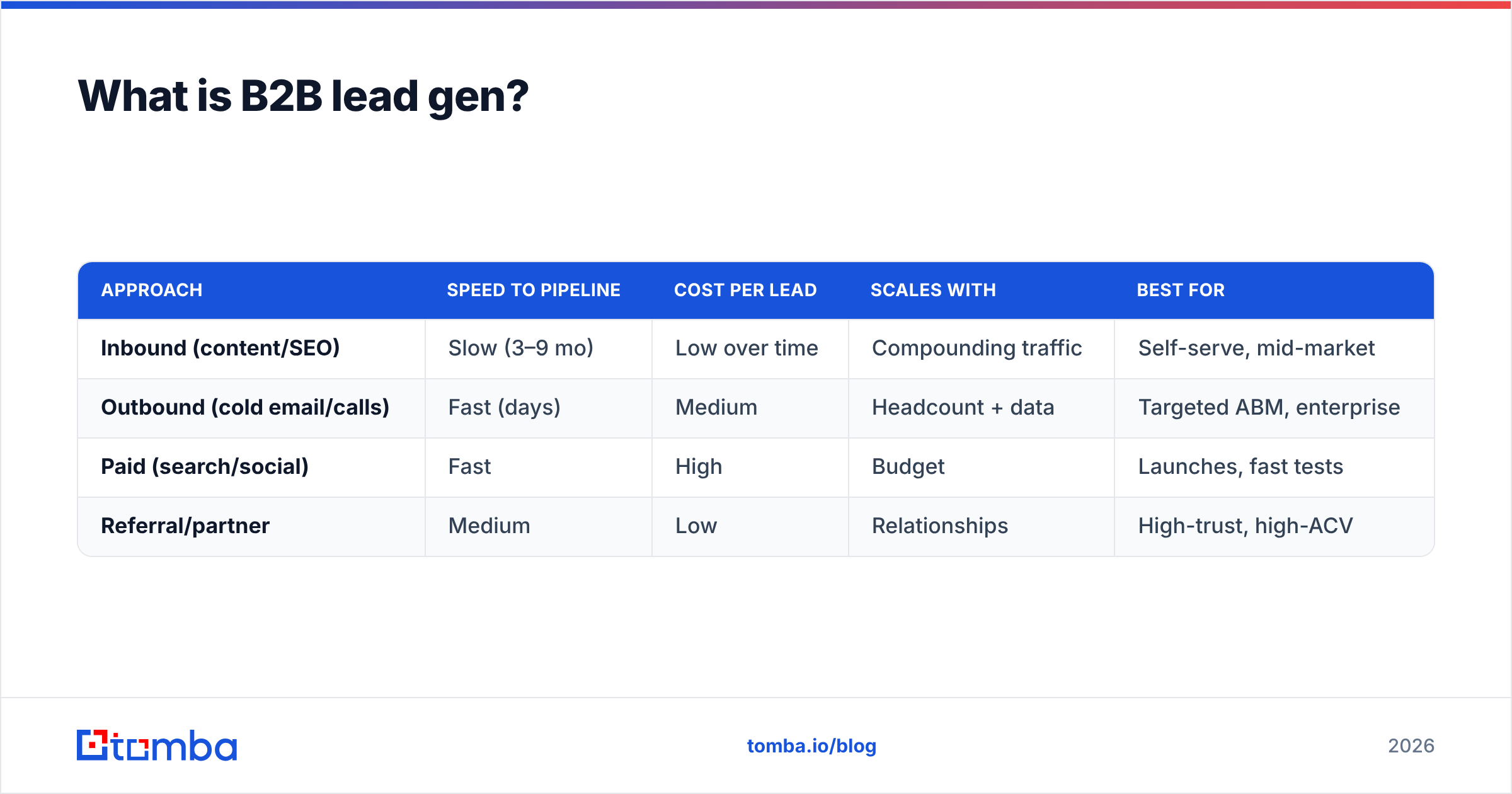Click the 'Relationships' cell

pos(981,526)
